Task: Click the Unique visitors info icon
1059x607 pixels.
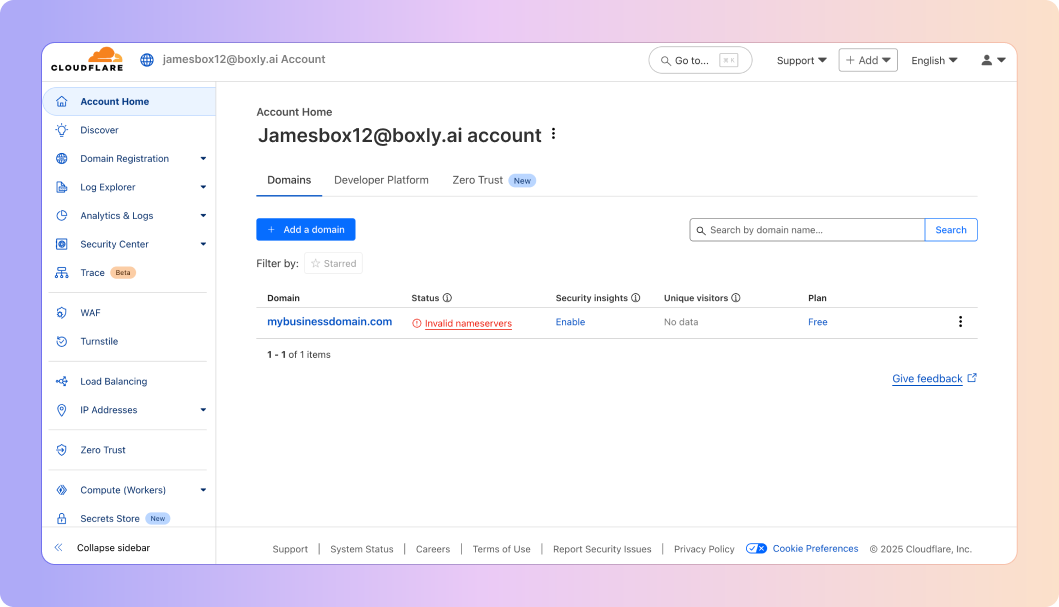Action: [736, 298]
